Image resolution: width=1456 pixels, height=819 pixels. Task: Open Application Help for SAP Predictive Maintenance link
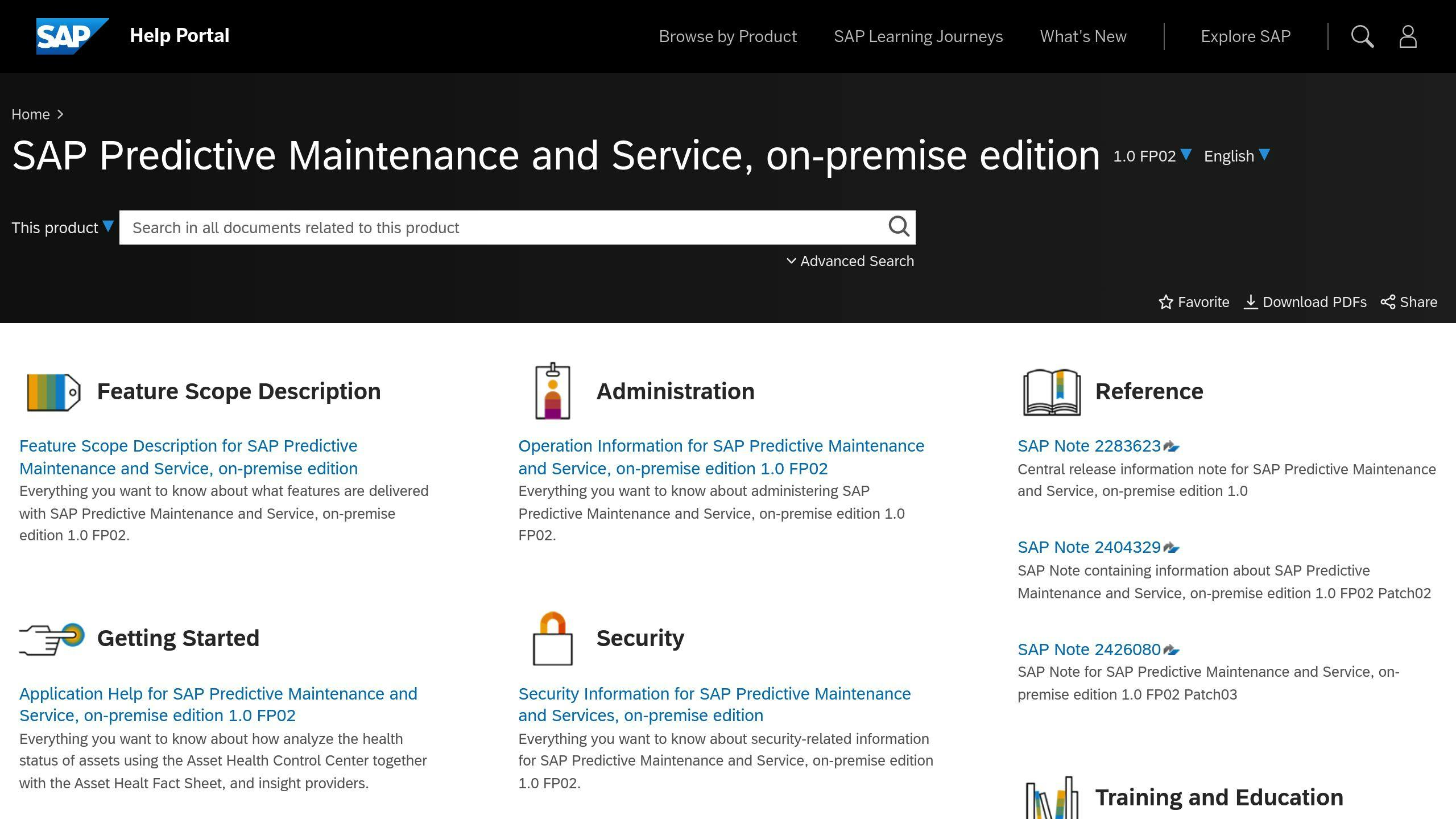[218, 705]
